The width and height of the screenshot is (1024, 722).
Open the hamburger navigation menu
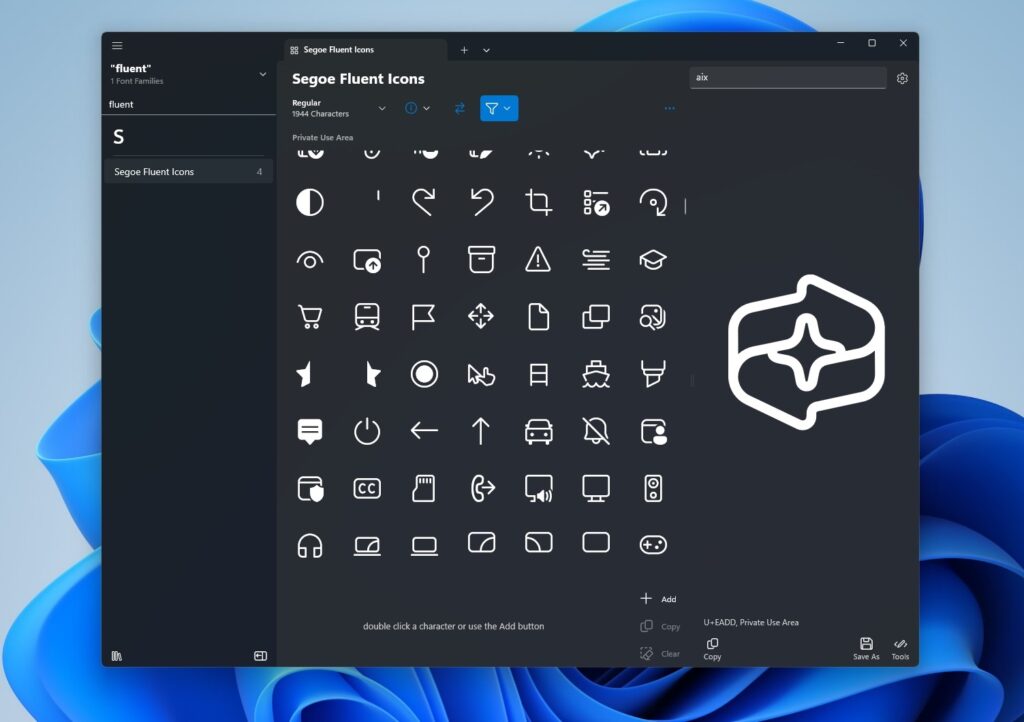pos(117,45)
